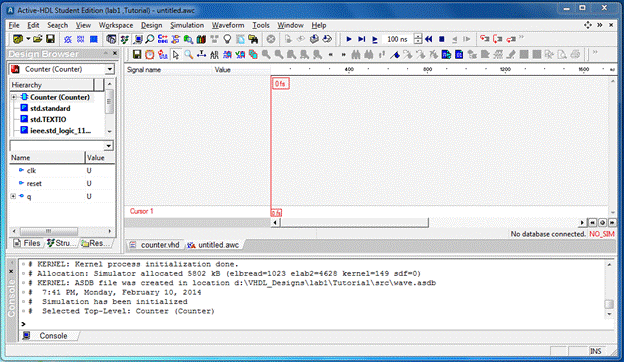Click the 100 ns time input field
This screenshot has width=624, height=362.
coord(397,39)
